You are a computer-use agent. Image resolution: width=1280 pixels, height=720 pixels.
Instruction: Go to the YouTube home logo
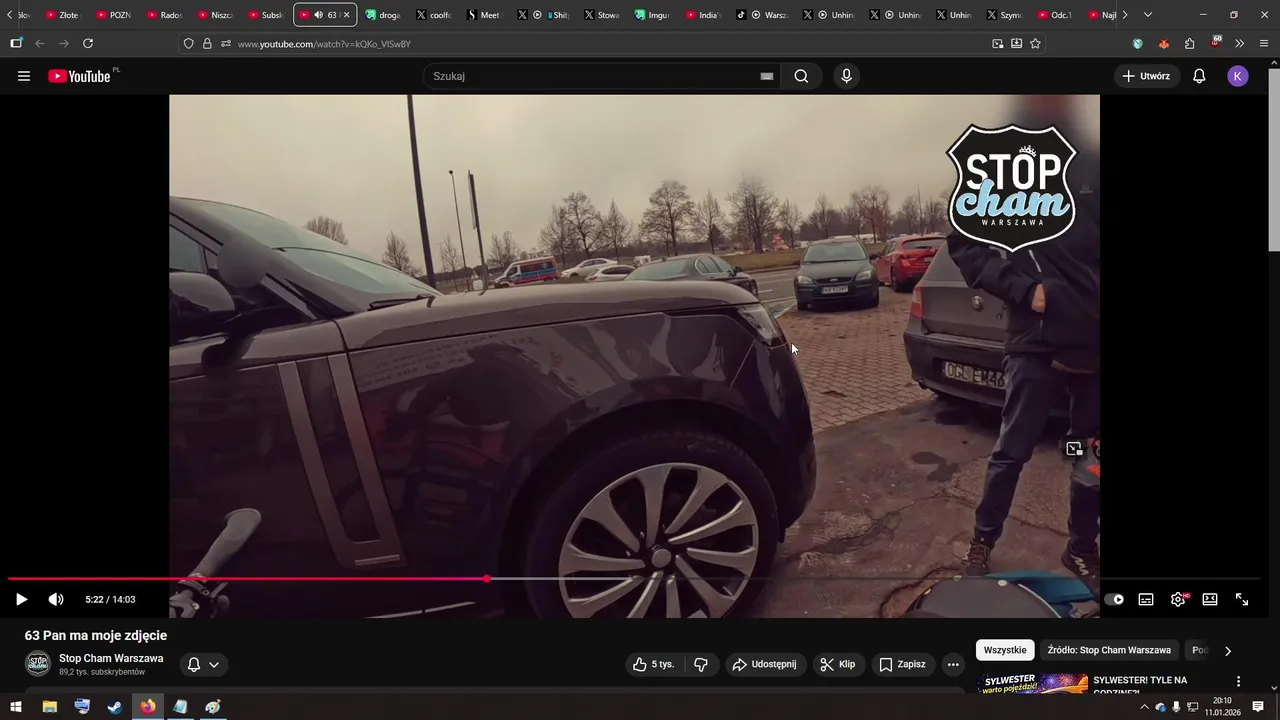click(x=80, y=76)
